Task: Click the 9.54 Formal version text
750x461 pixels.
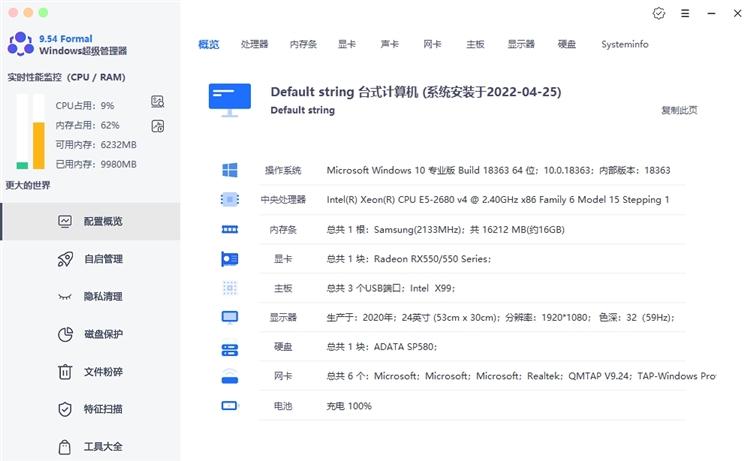Action: click(x=66, y=39)
